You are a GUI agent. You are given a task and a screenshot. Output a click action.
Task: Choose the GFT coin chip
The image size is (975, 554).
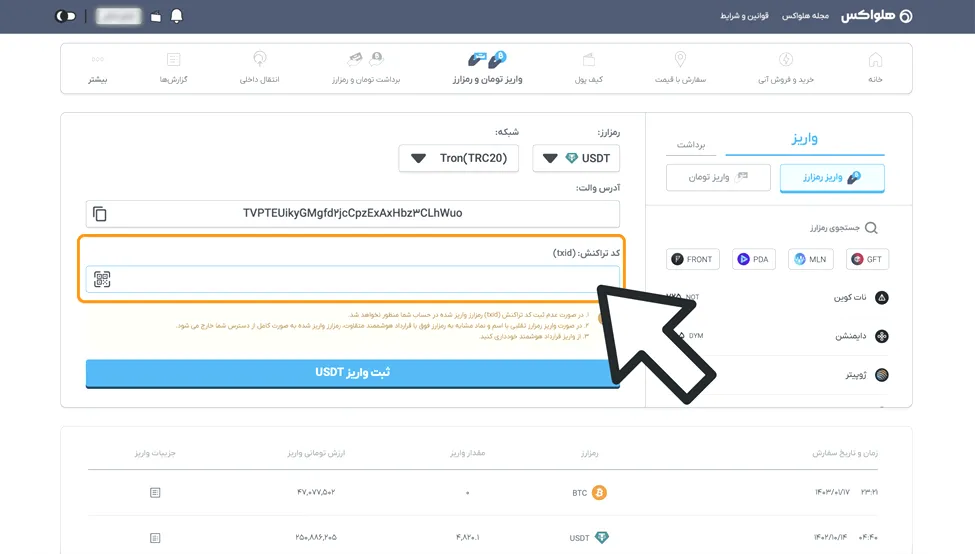coord(867,259)
